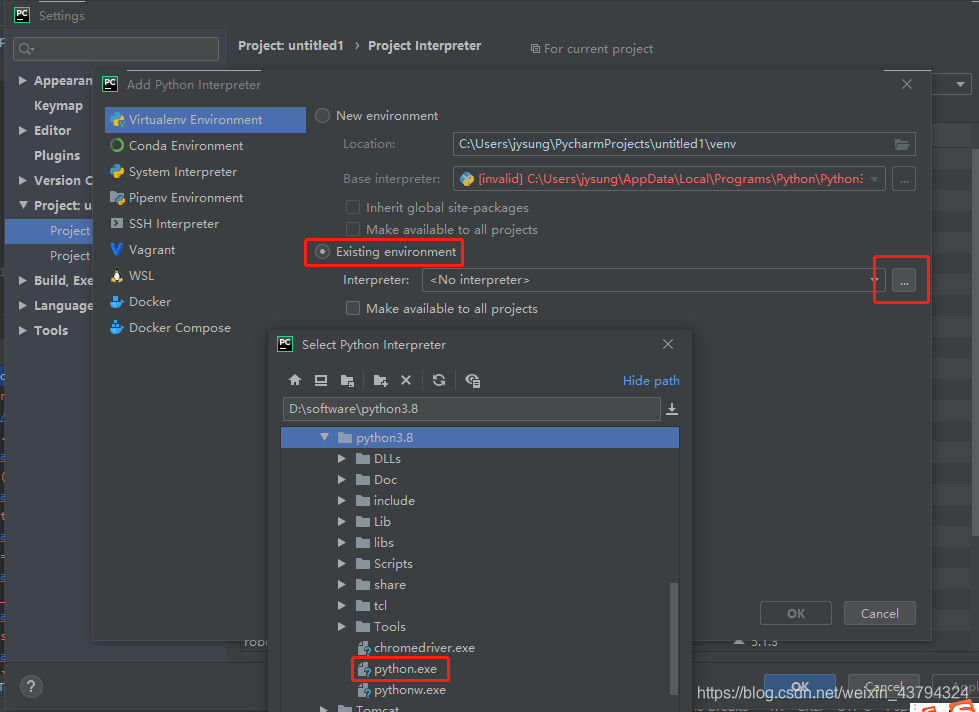Image resolution: width=979 pixels, height=712 pixels.
Task: Click the System Interpreter python icon
Action: tap(117, 172)
